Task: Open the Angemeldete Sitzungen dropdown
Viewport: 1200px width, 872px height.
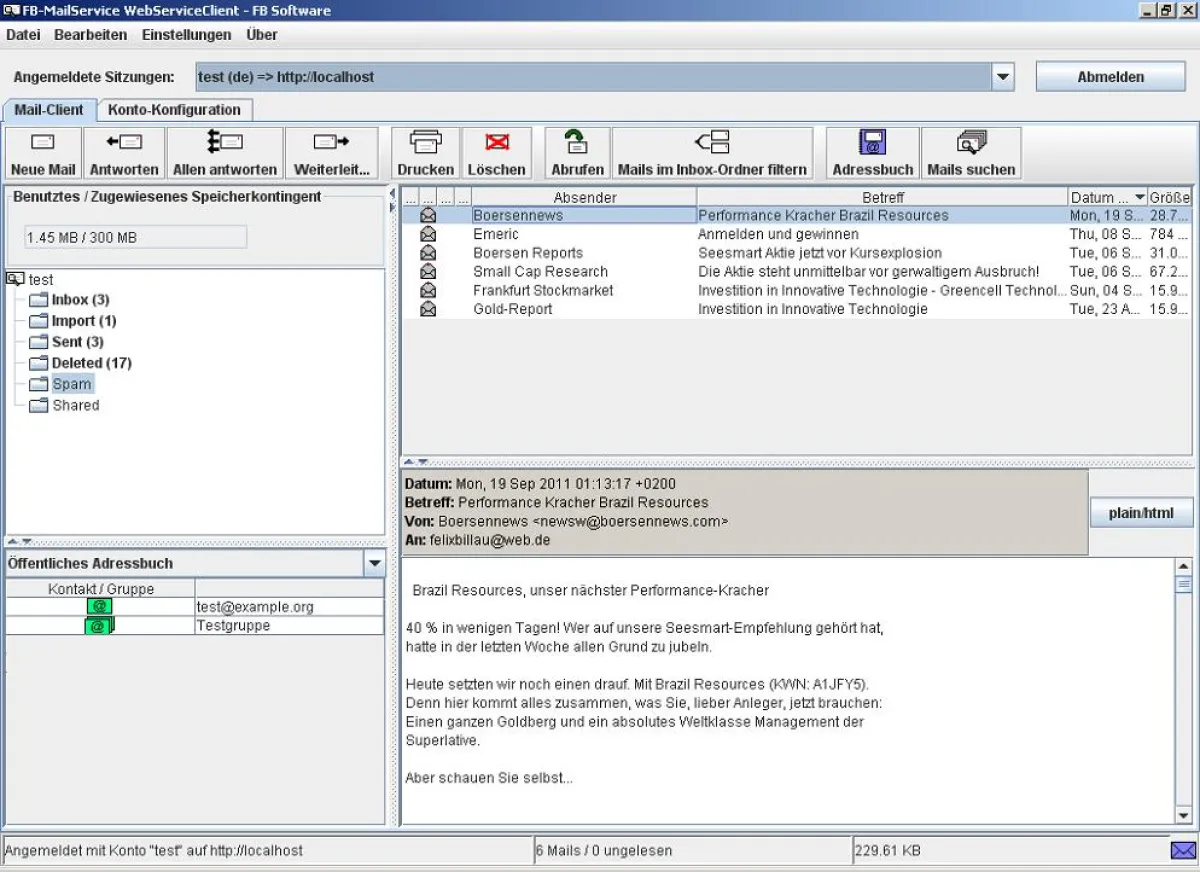Action: [x=1002, y=76]
